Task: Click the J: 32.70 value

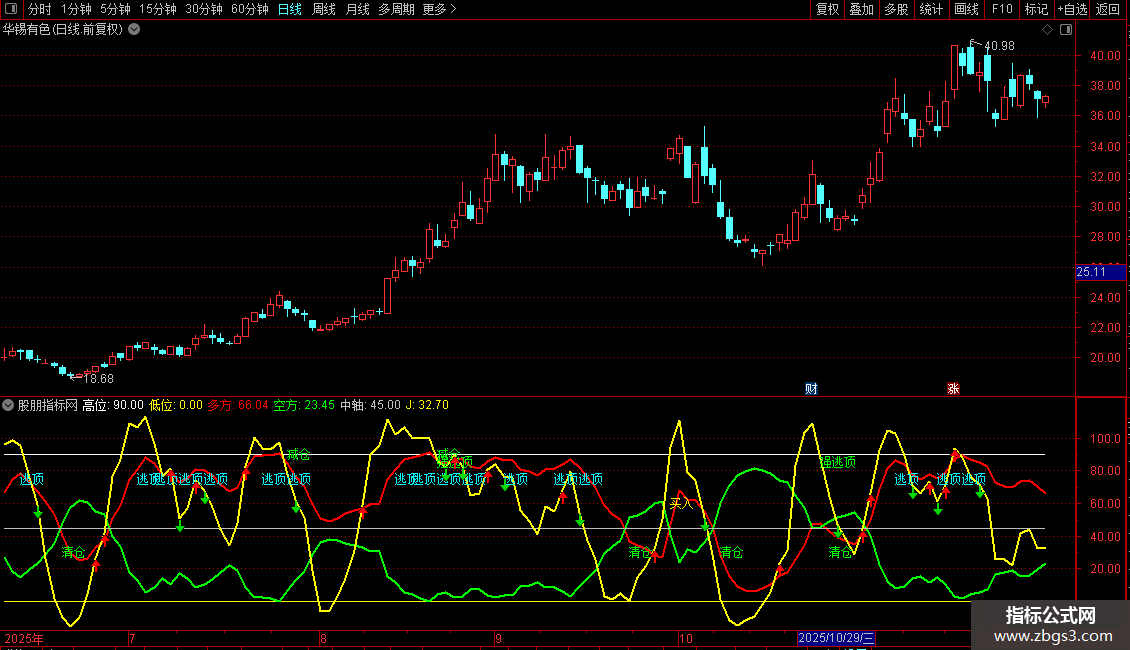Action: [x=427, y=405]
